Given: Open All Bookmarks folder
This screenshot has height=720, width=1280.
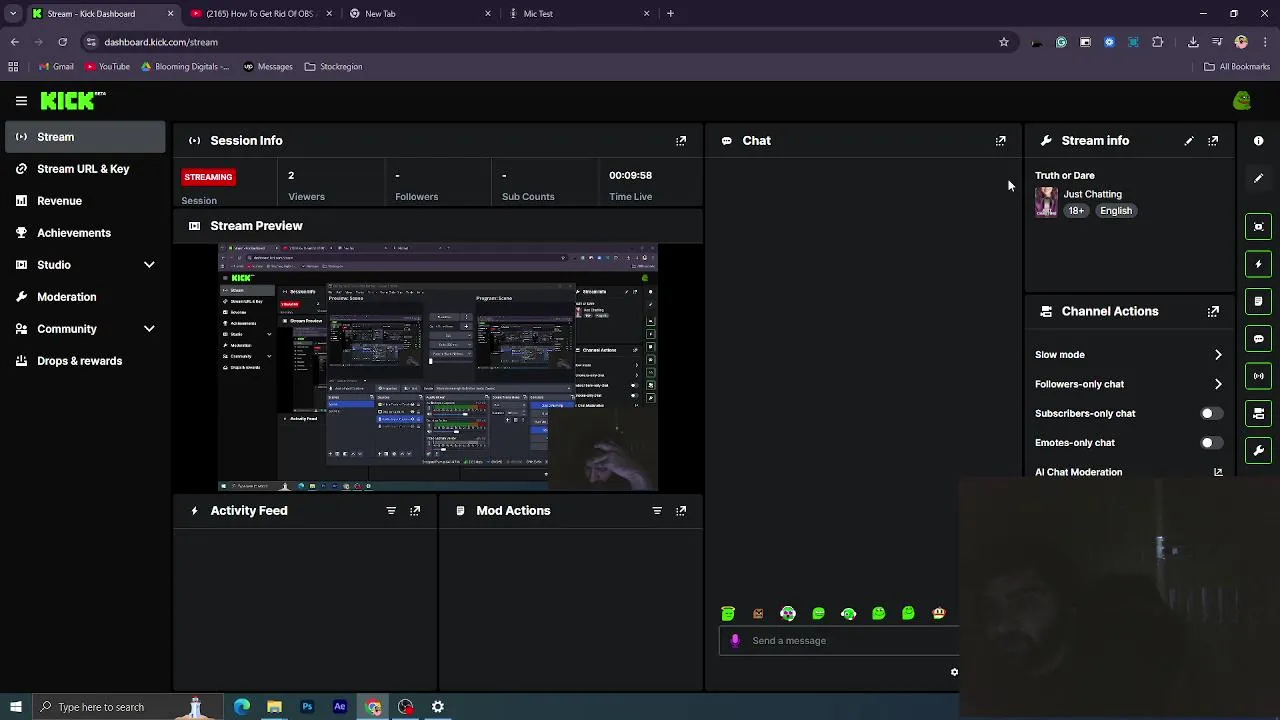Looking at the screenshot, I should 1237,67.
